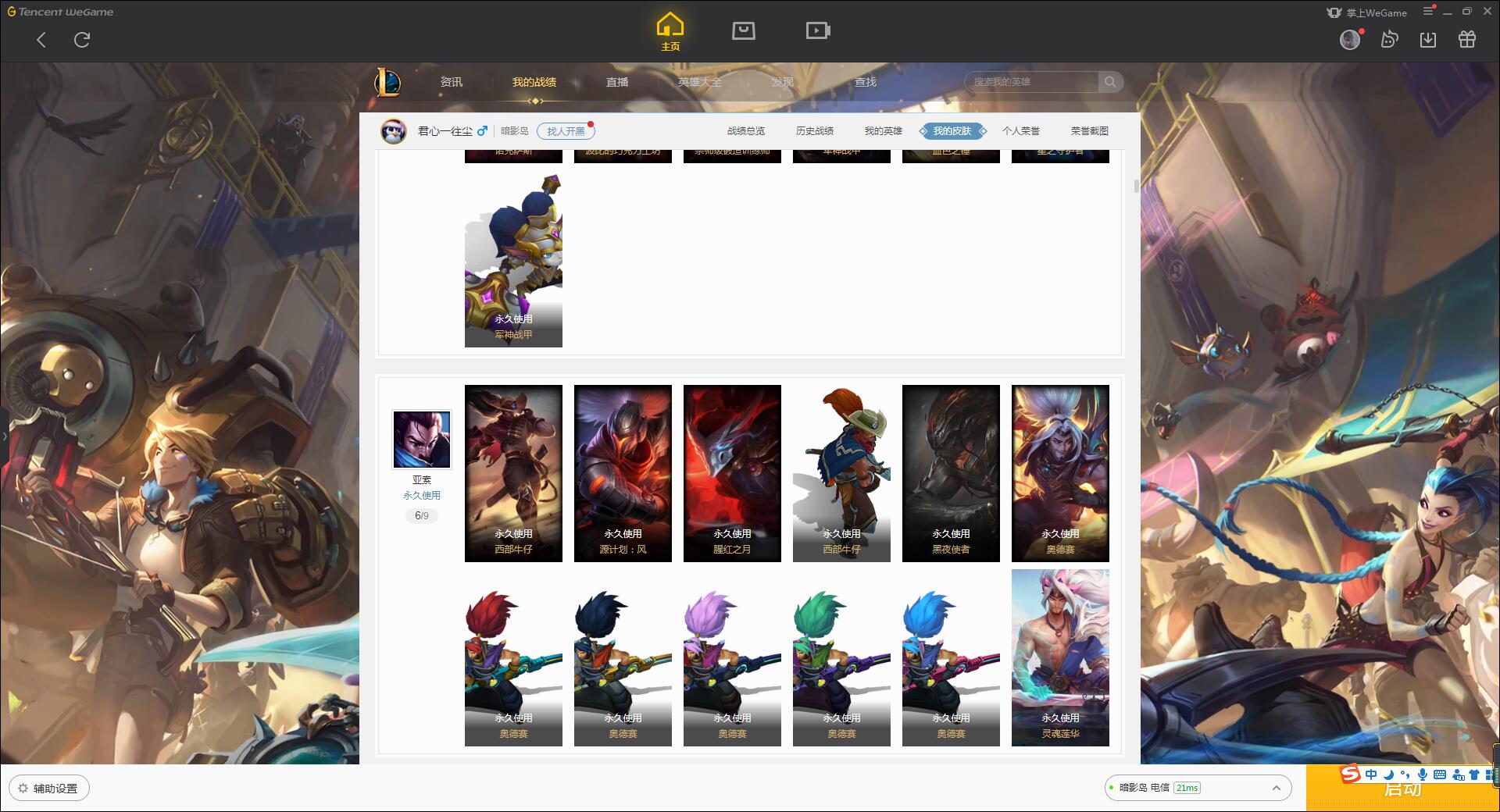Open the gift box icon
This screenshot has width=1500, height=812.
(x=1467, y=39)
